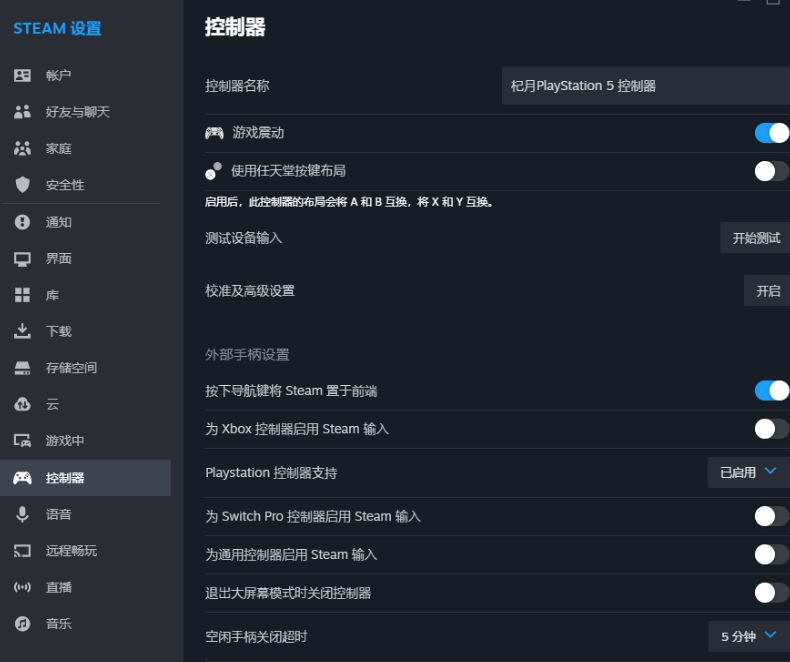Select the 云 cloud icon
This screenshot has width=790, height=662.
[22, 404]
